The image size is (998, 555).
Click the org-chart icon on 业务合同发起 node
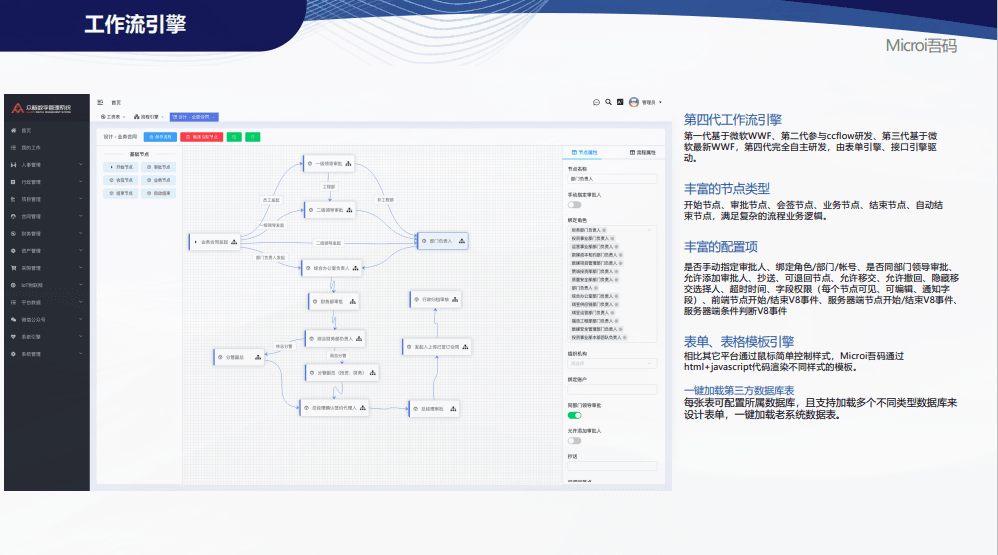click(x=234, y=242)
